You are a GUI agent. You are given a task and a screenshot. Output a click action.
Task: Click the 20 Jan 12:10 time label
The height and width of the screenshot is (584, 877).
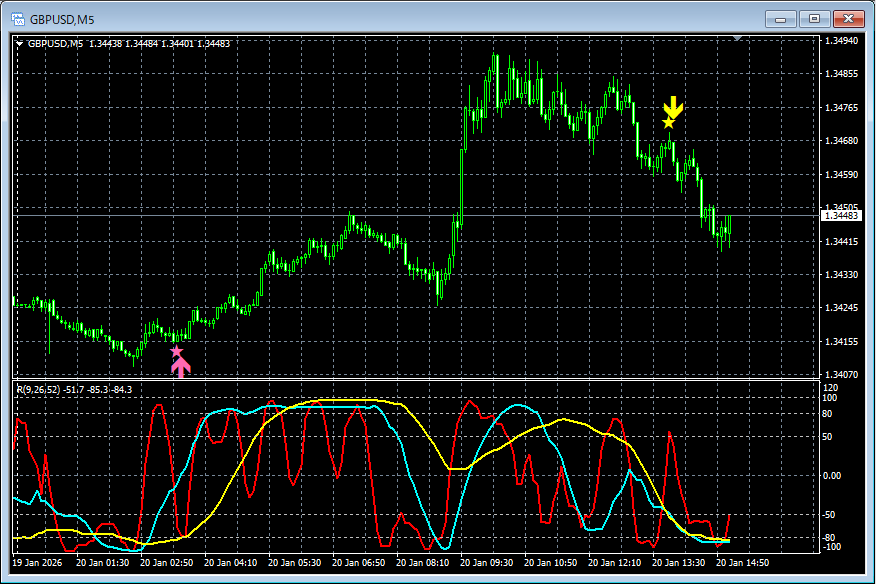point(615,563)
